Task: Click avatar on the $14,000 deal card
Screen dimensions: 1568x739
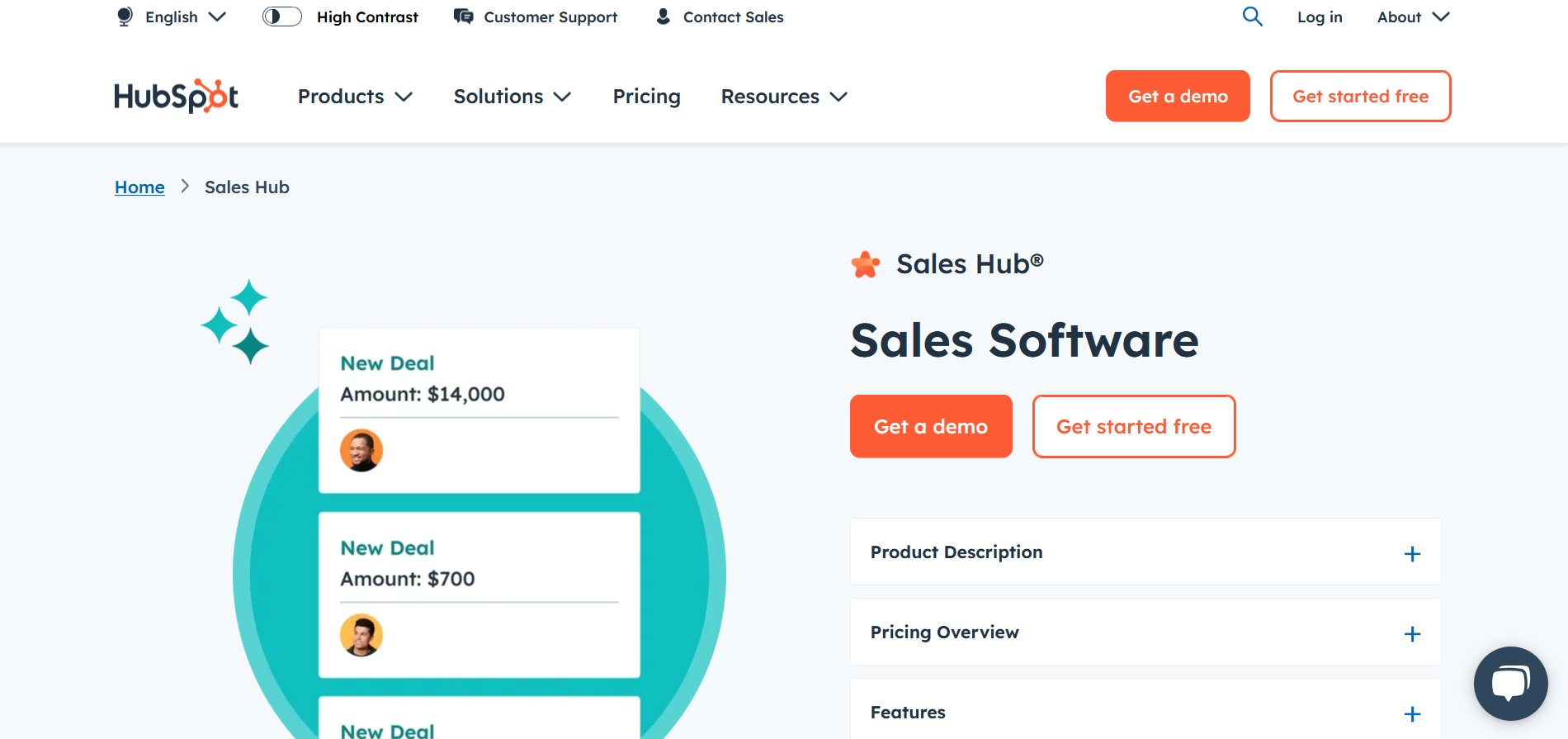Action: click(x=361, y=450)
